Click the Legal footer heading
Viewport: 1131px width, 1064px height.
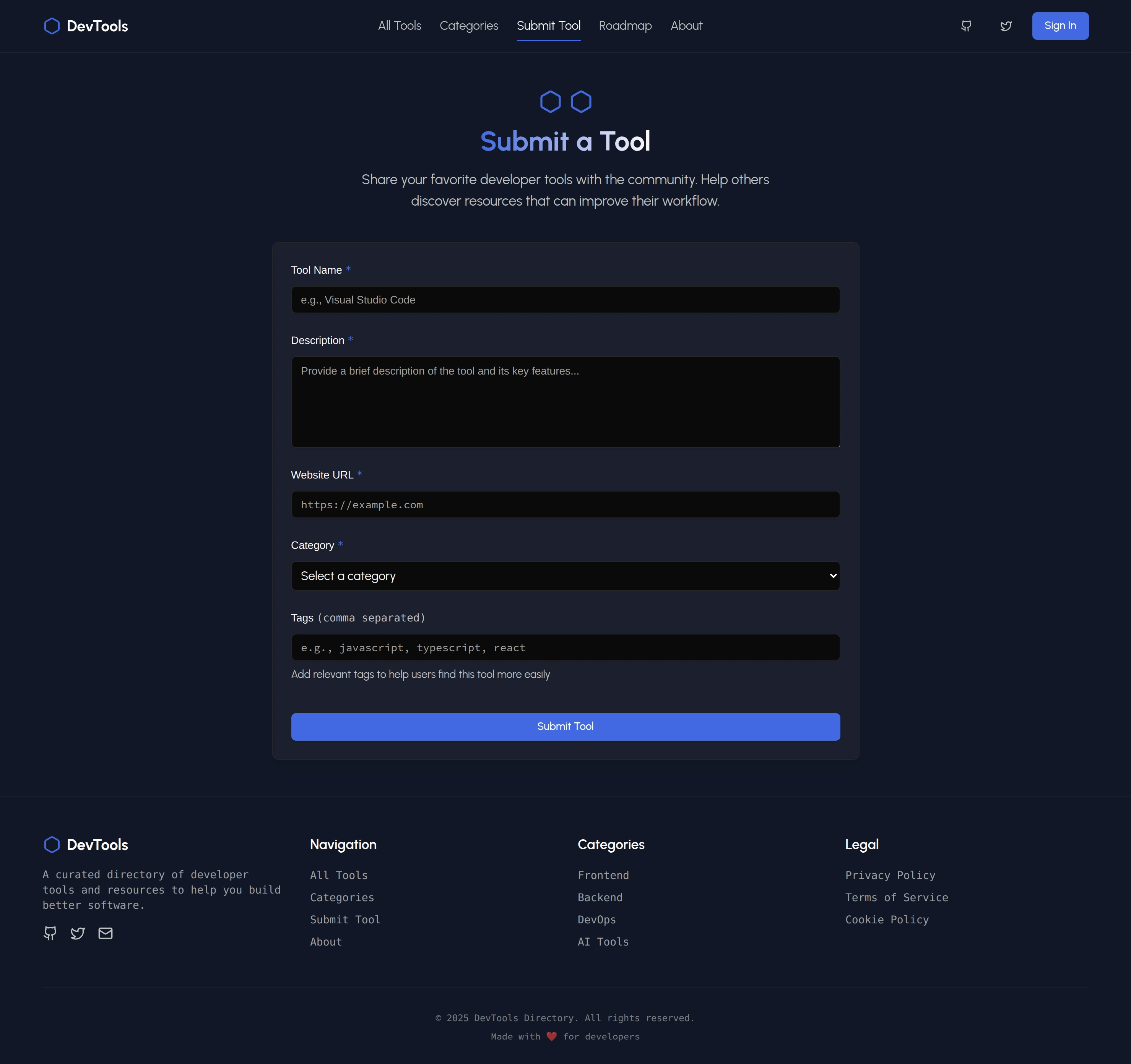click(861, 845)
